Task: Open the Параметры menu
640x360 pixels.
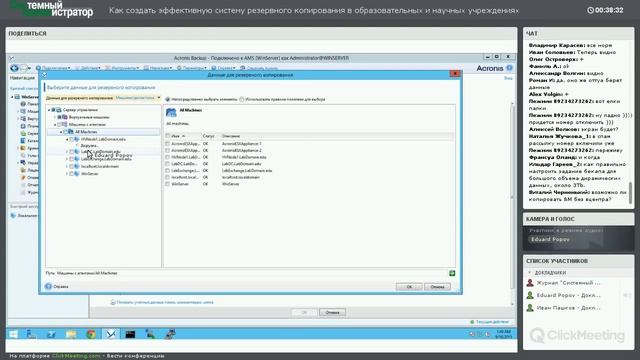Action: (191, 68)
